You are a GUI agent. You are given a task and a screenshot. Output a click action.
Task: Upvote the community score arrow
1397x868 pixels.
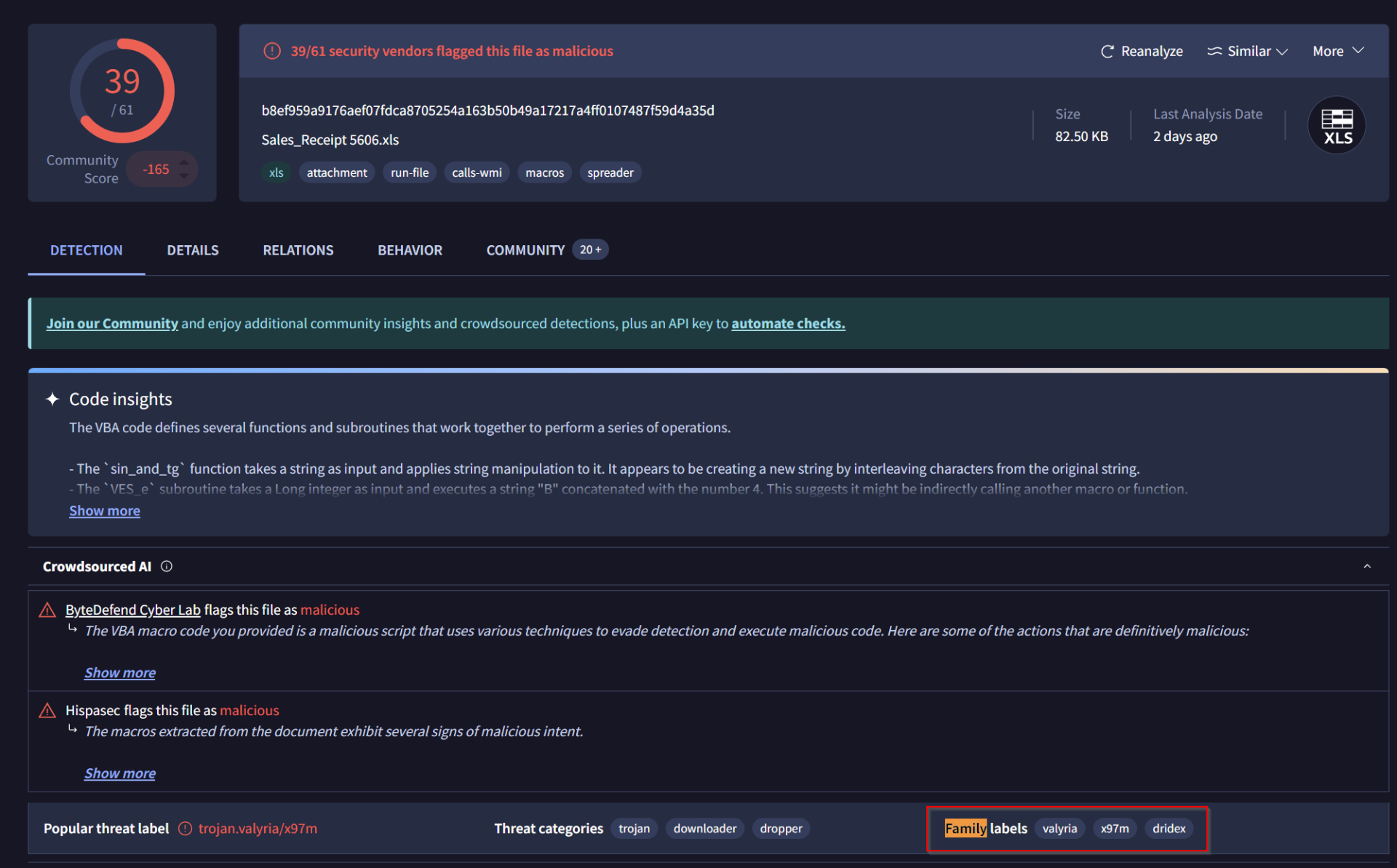tap(184, 162)
